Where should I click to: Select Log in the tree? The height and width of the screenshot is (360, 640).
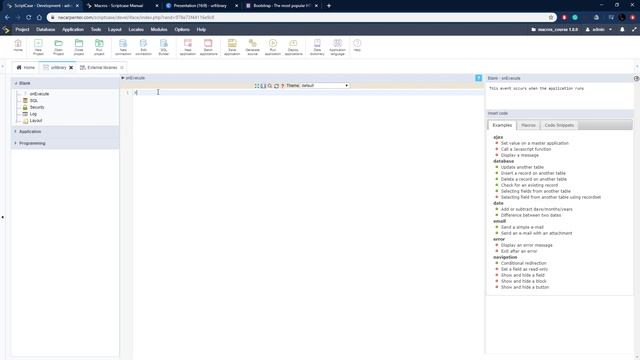33,114
